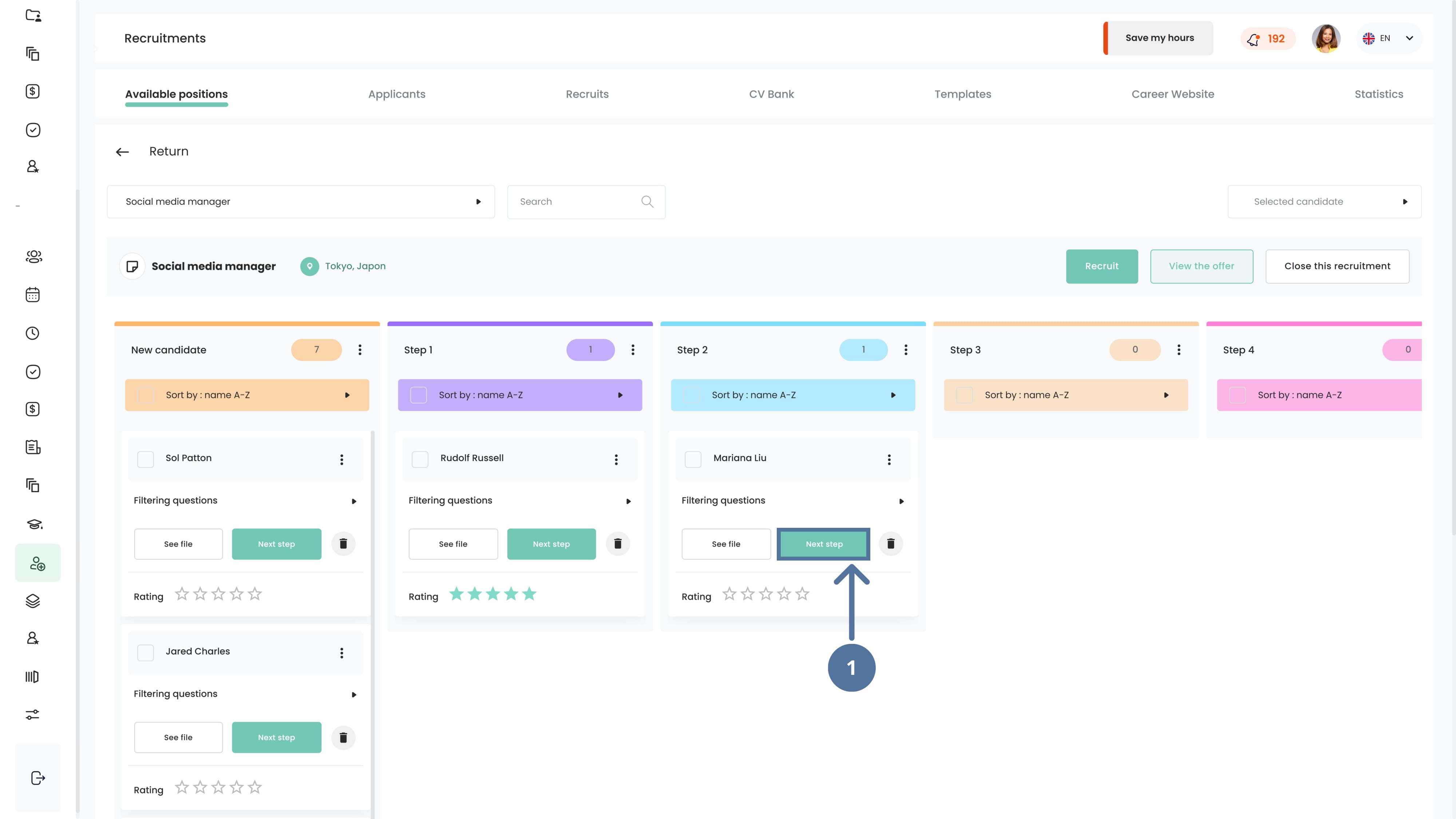Open the layers stack sidebar icon
The width and height of the screenshot is (1456, 819).
33,601
